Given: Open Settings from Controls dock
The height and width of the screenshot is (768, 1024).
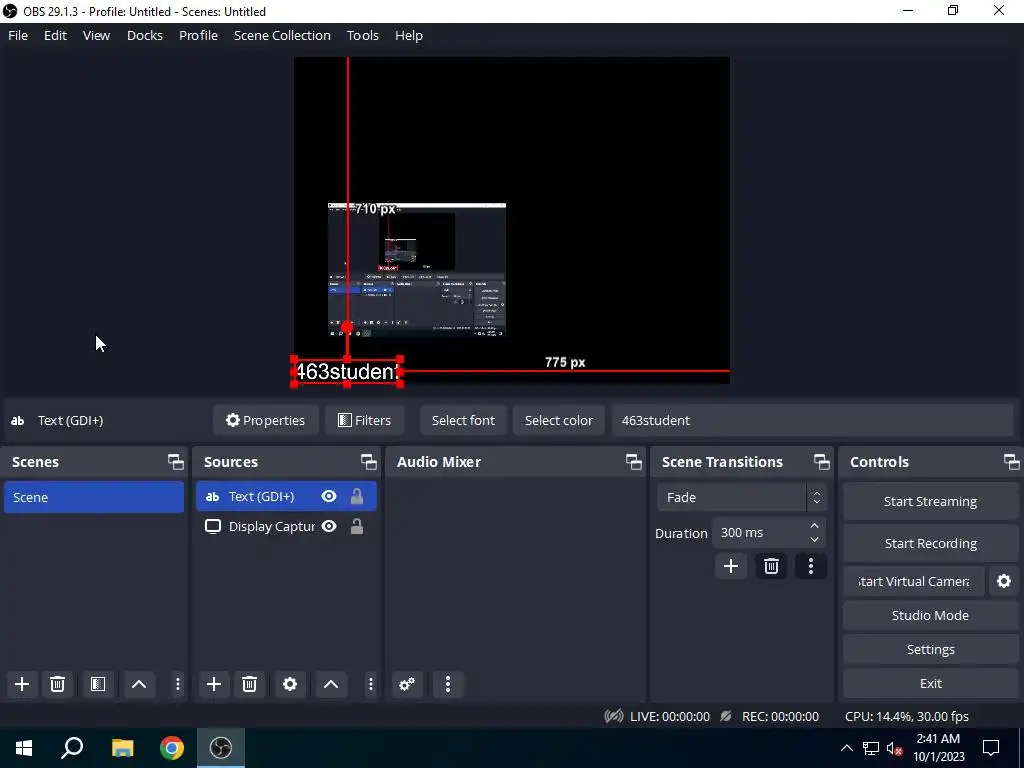Looking at the screenshot, I should [930, 648].
